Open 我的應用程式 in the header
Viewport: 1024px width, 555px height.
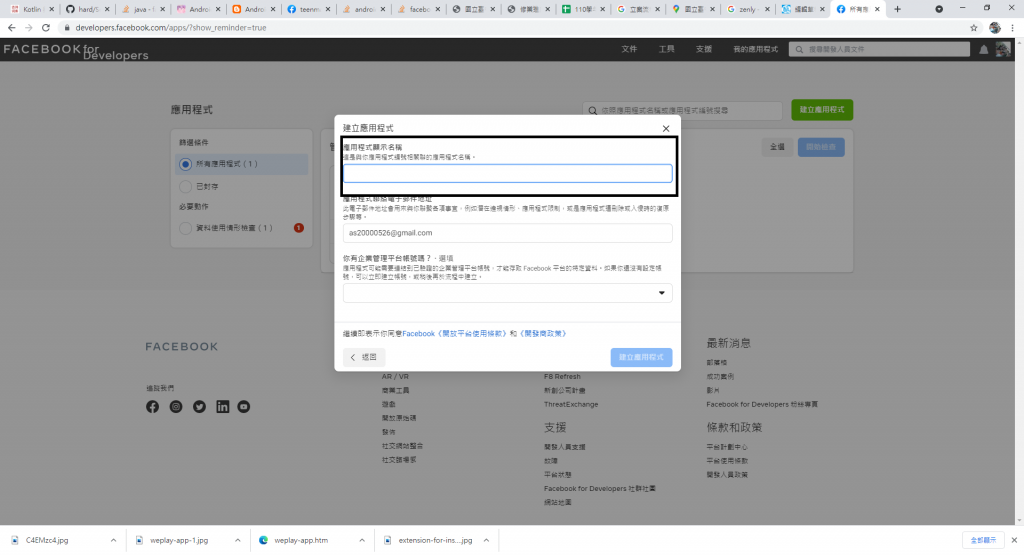click(x=755, y=49)
